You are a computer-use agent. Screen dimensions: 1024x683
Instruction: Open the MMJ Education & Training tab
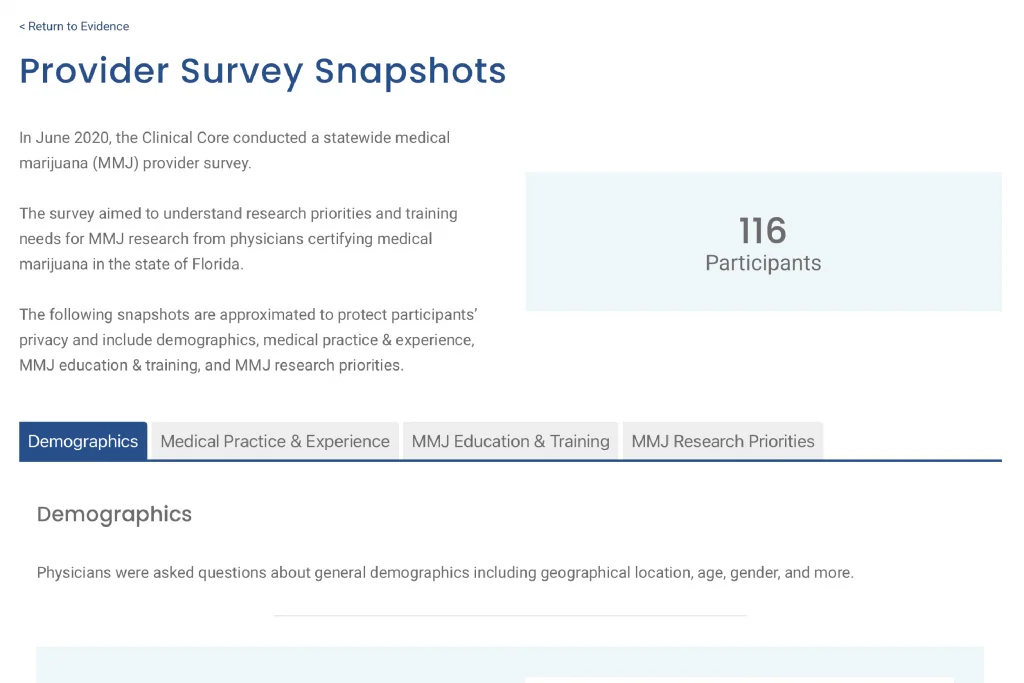click(x=509, y=440)
